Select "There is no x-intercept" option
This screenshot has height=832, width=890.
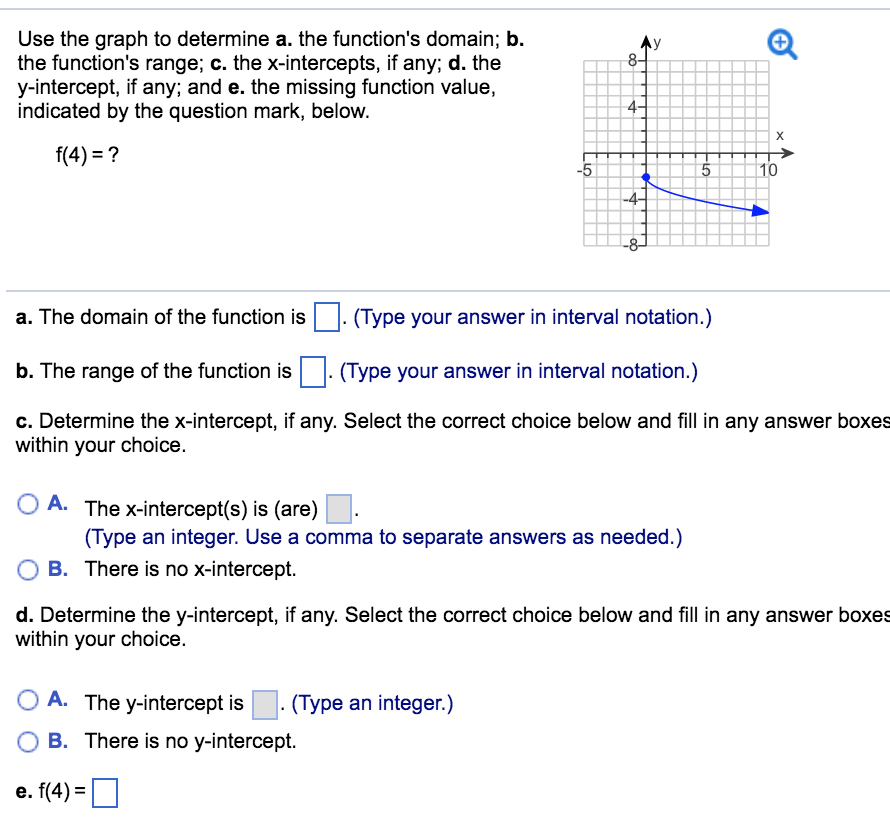28,570
